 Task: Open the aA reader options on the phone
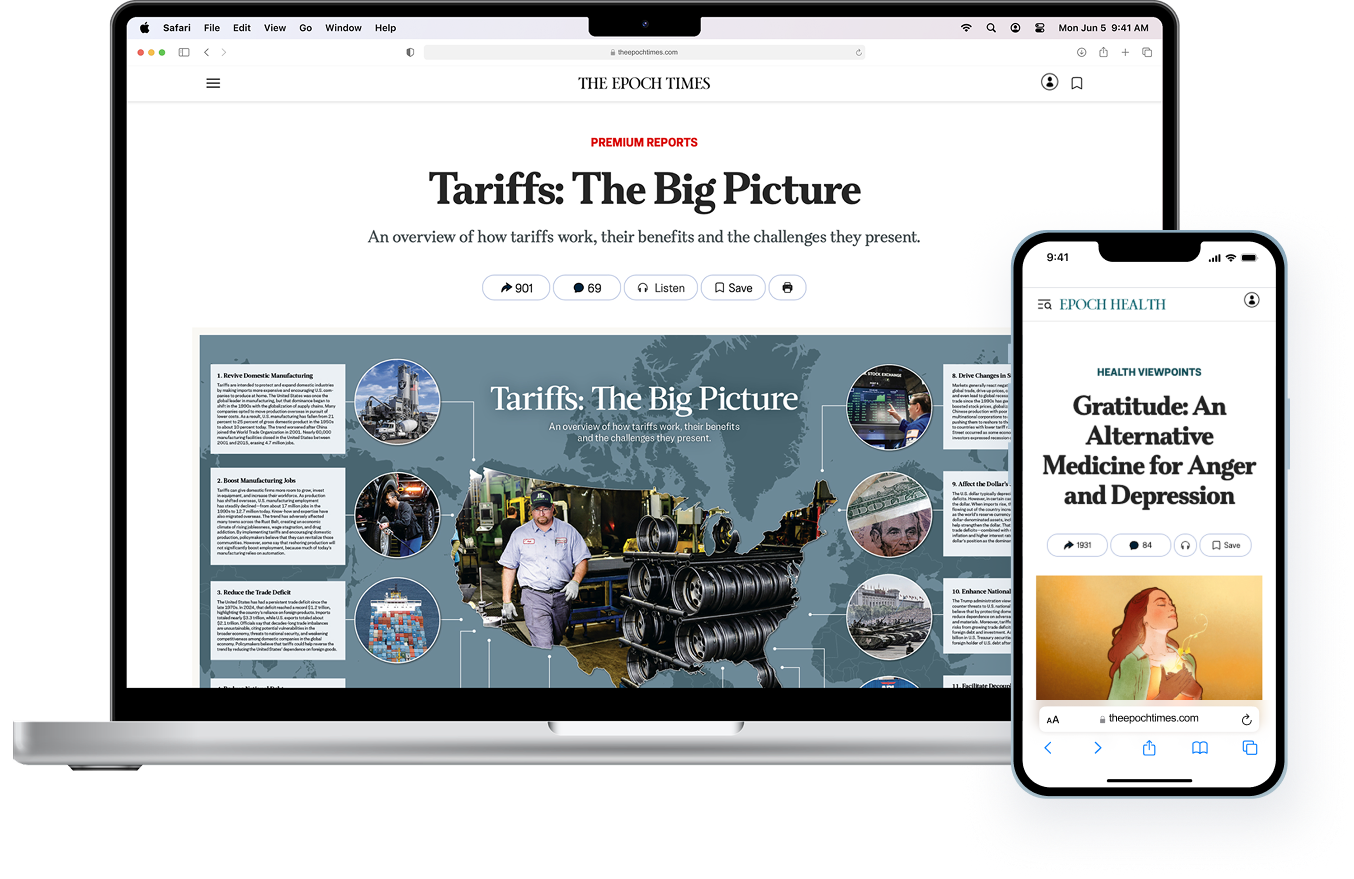[x=1053, y=719]
